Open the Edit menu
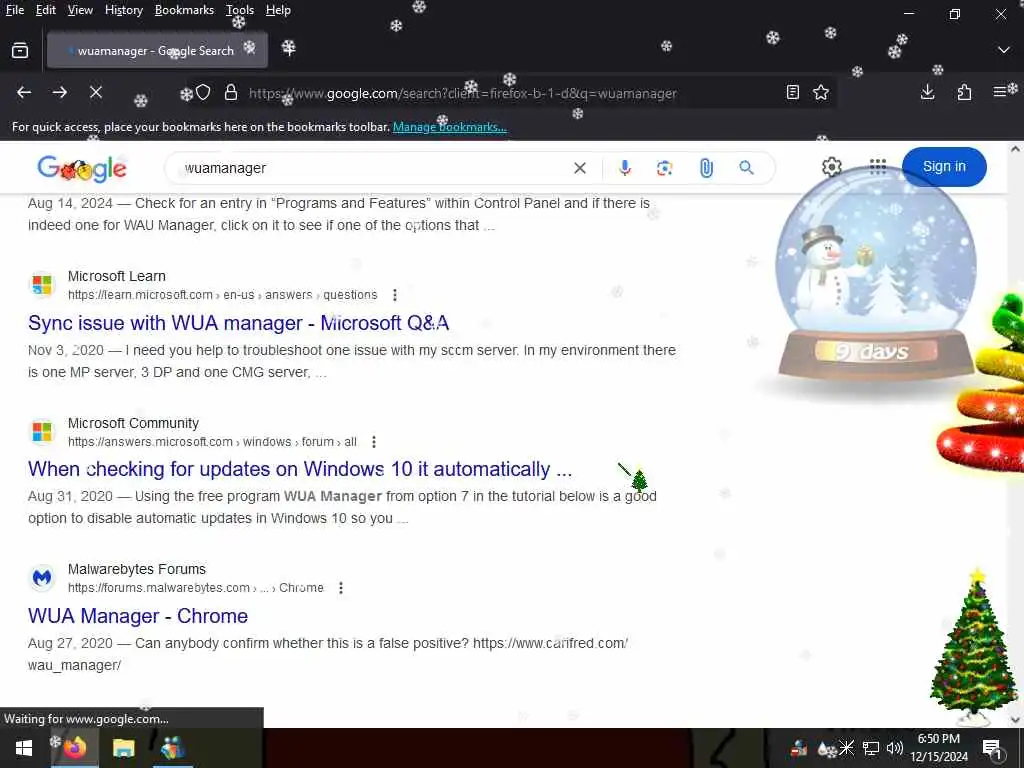 tap(45, 10)
